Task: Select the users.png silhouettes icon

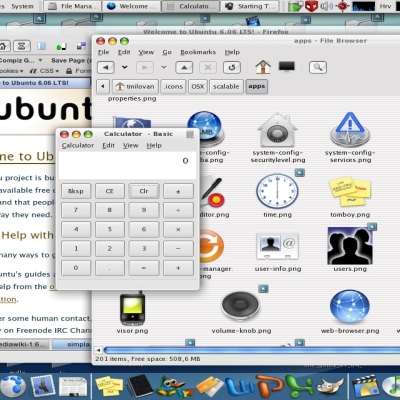Action: [350, 246]
